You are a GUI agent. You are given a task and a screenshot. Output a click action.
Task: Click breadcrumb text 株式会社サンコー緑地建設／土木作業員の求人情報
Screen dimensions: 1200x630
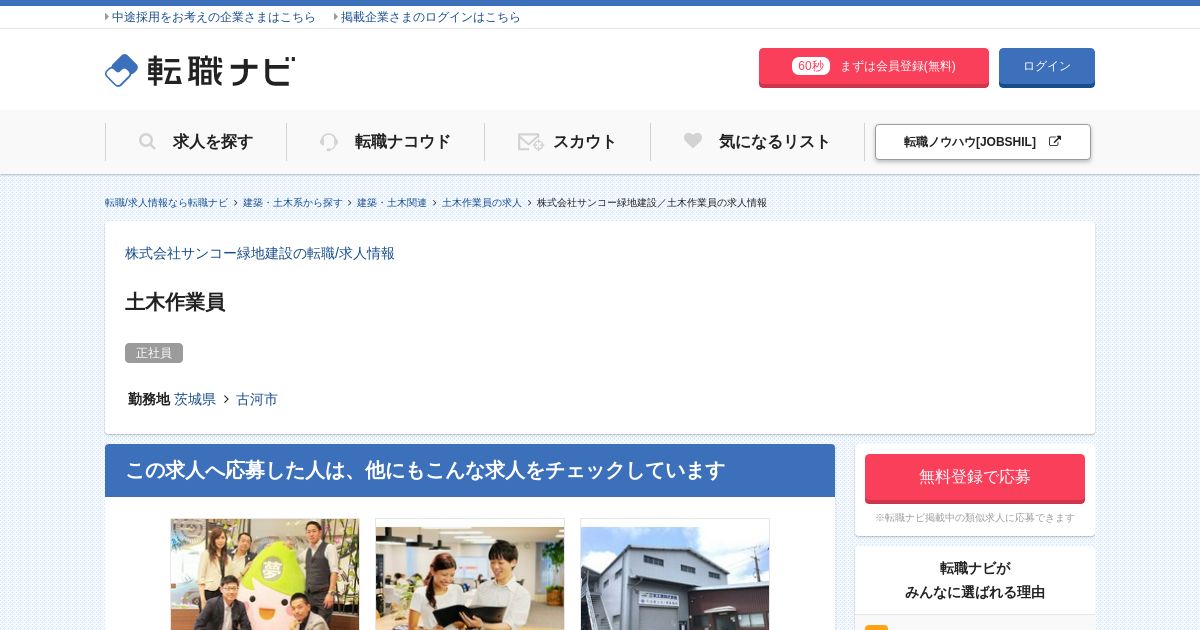tap(652, 203)
